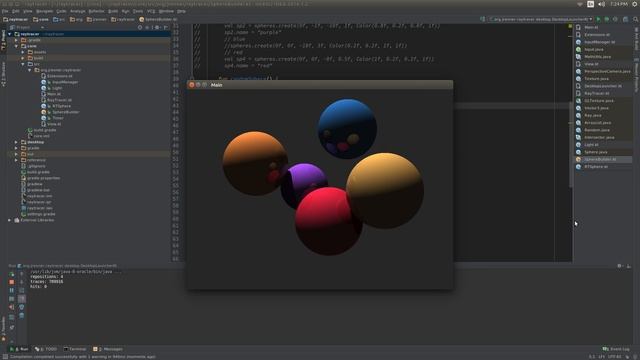Collapse the core module folder
640x360 pixels.
[x=16, y=46]
